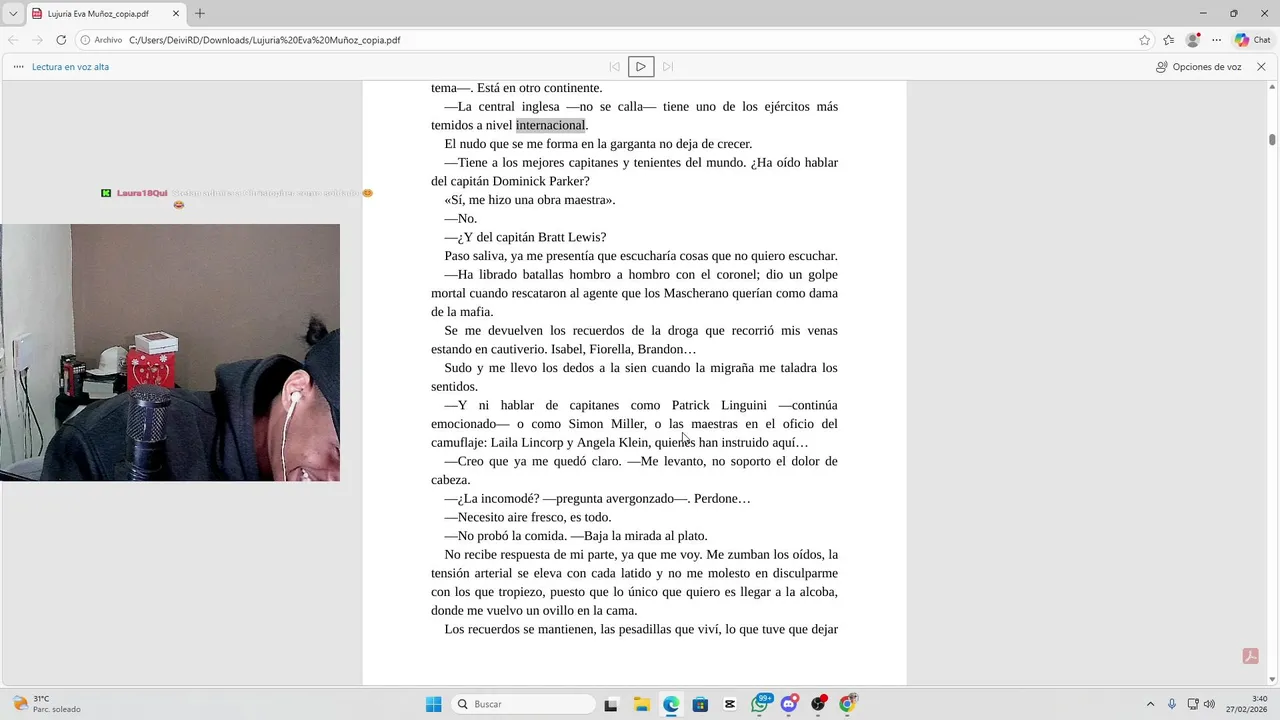Open WhatsApp from the taskbar
Image resolution: width=1280 pixels, height=720 pixels.
coord(760,704)
